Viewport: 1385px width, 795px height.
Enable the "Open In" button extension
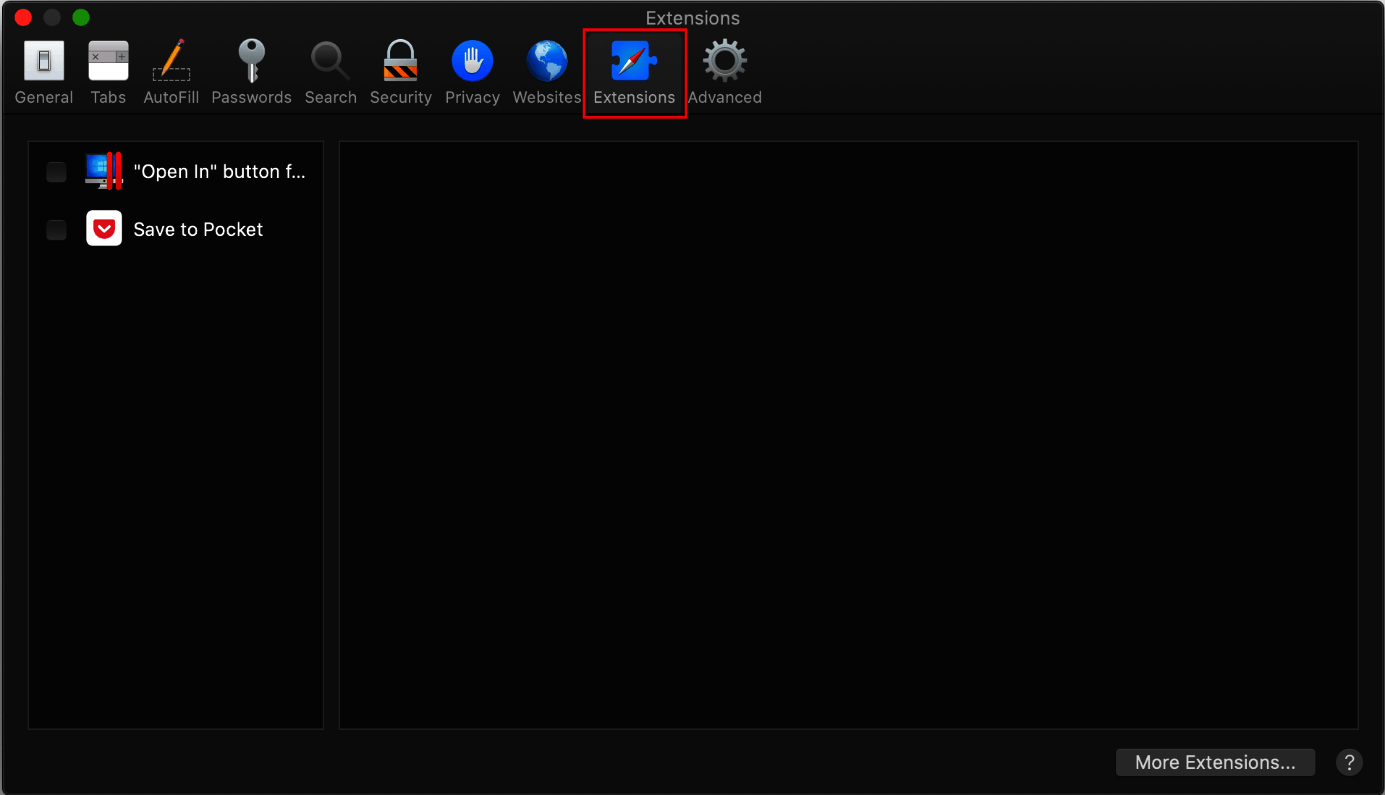click(55, 171)
